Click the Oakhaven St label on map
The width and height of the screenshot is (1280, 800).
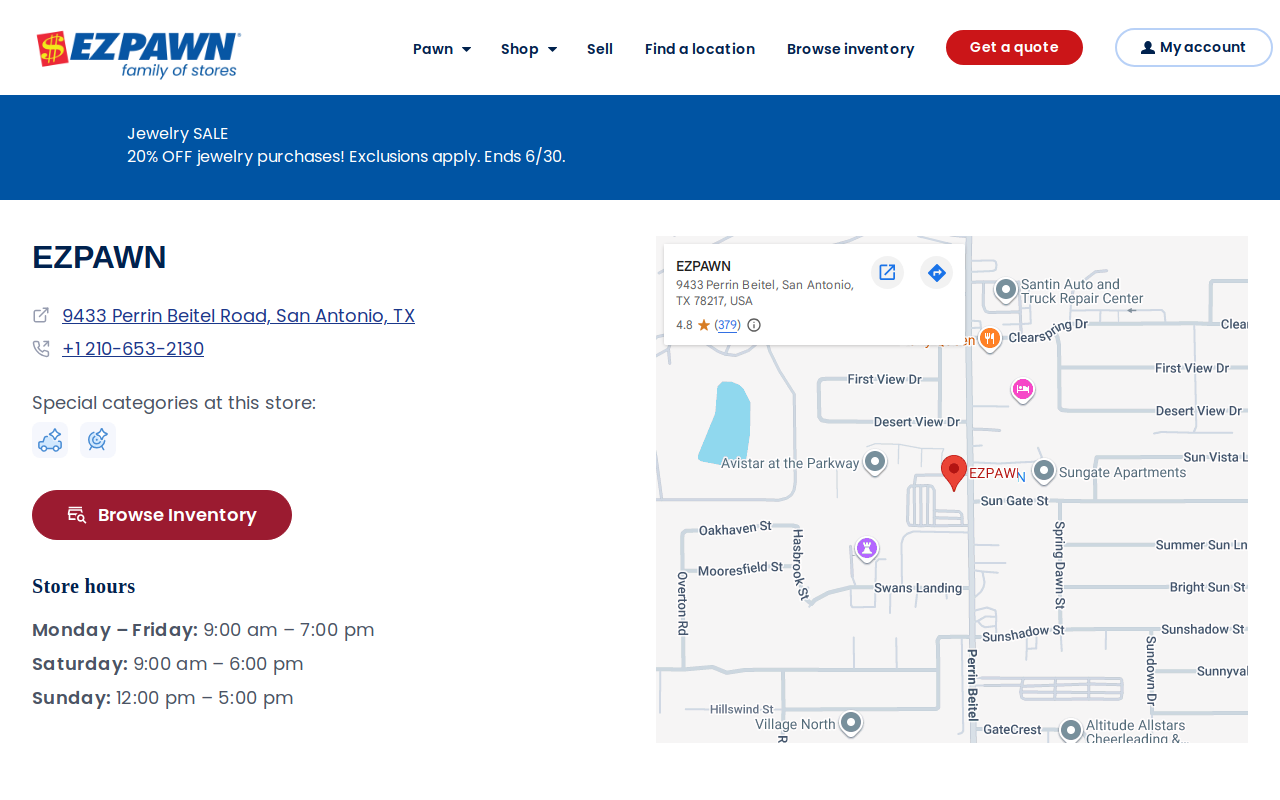click(x=735, y=528)
